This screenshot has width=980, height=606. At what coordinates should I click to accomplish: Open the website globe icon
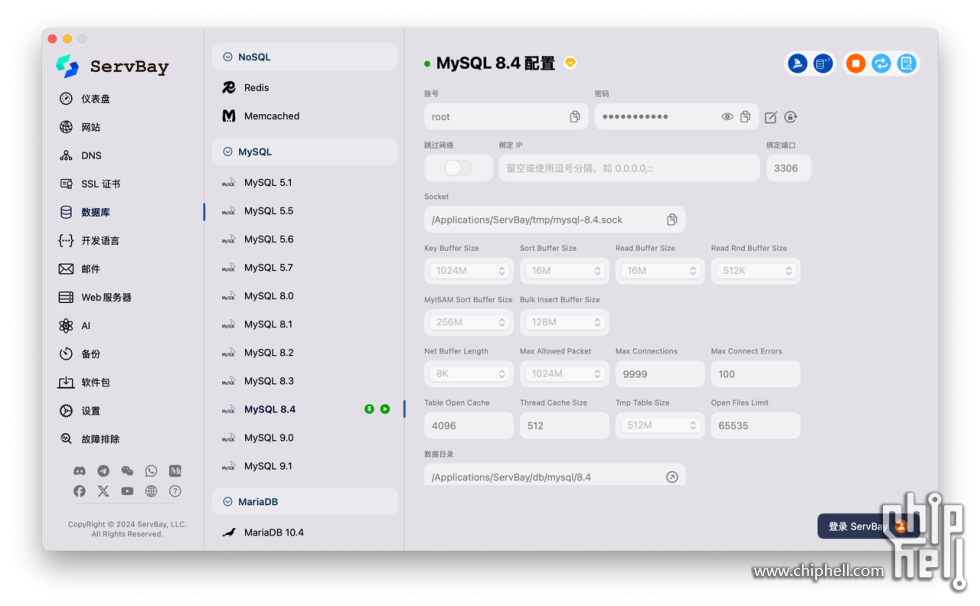click(x=151, y=491)
